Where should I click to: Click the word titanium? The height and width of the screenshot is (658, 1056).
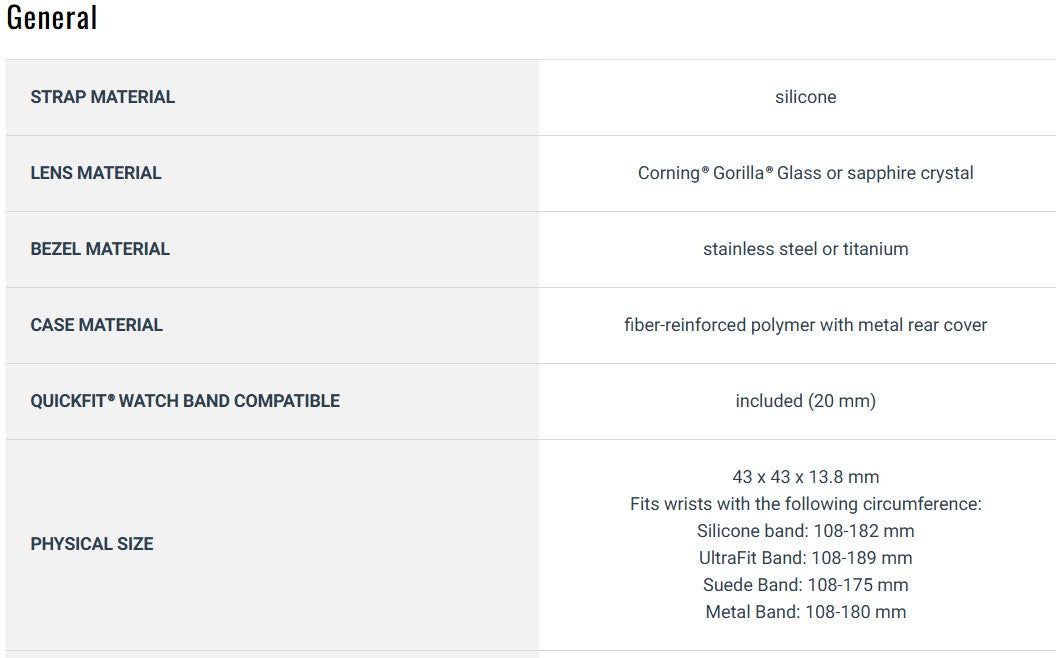coord(875,249)
